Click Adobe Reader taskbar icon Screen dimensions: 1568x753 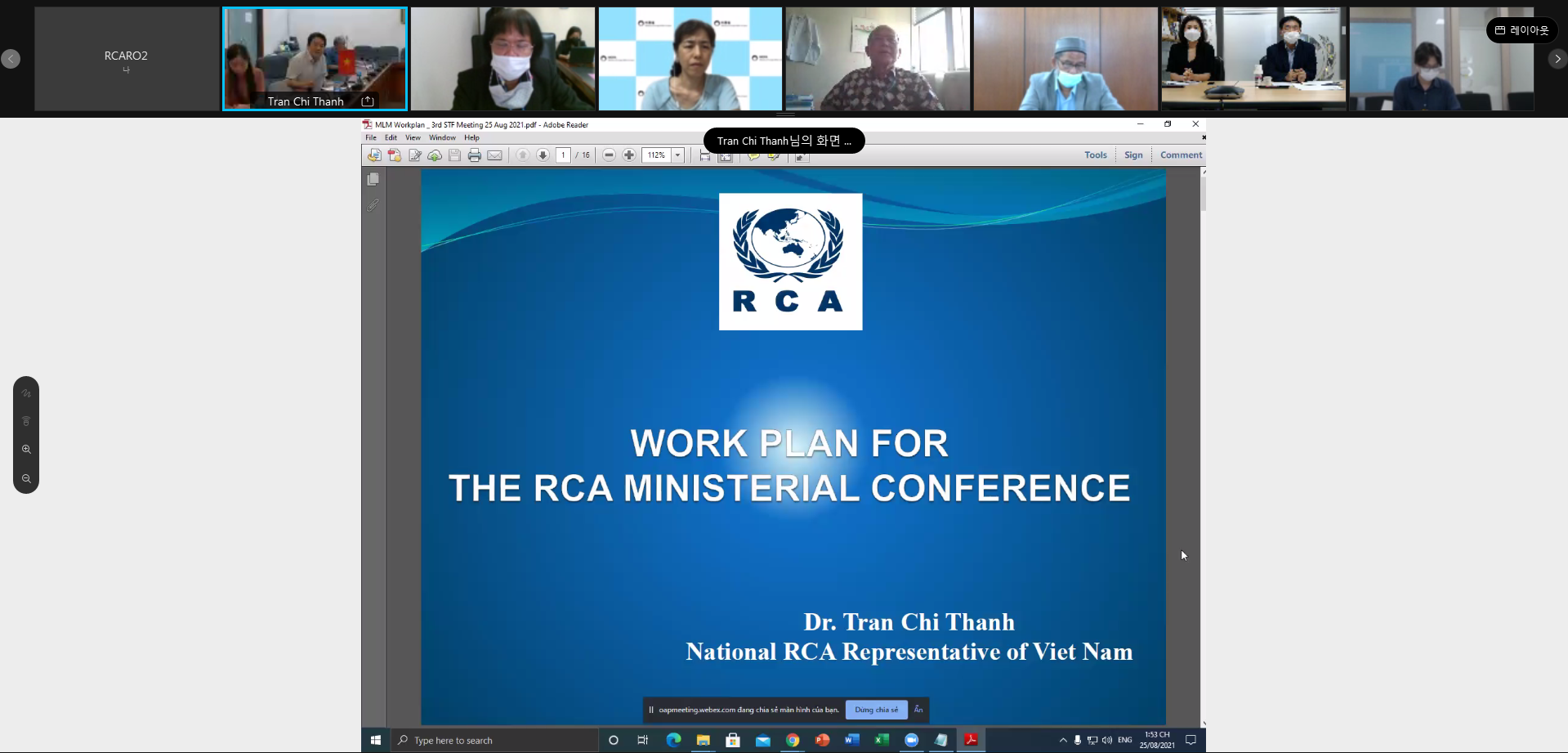tap(972, 740)
